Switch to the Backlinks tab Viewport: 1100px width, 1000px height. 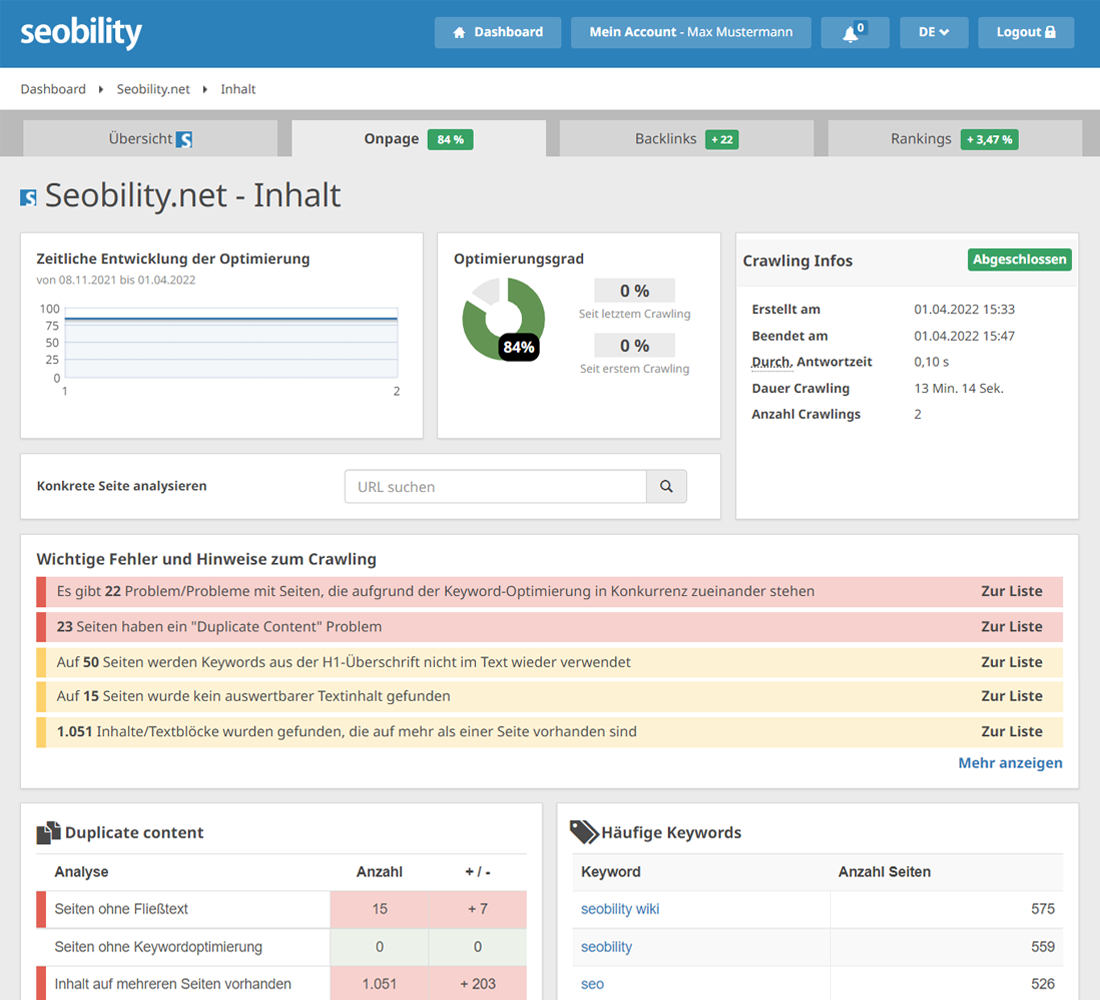click(x=687, y=139)
